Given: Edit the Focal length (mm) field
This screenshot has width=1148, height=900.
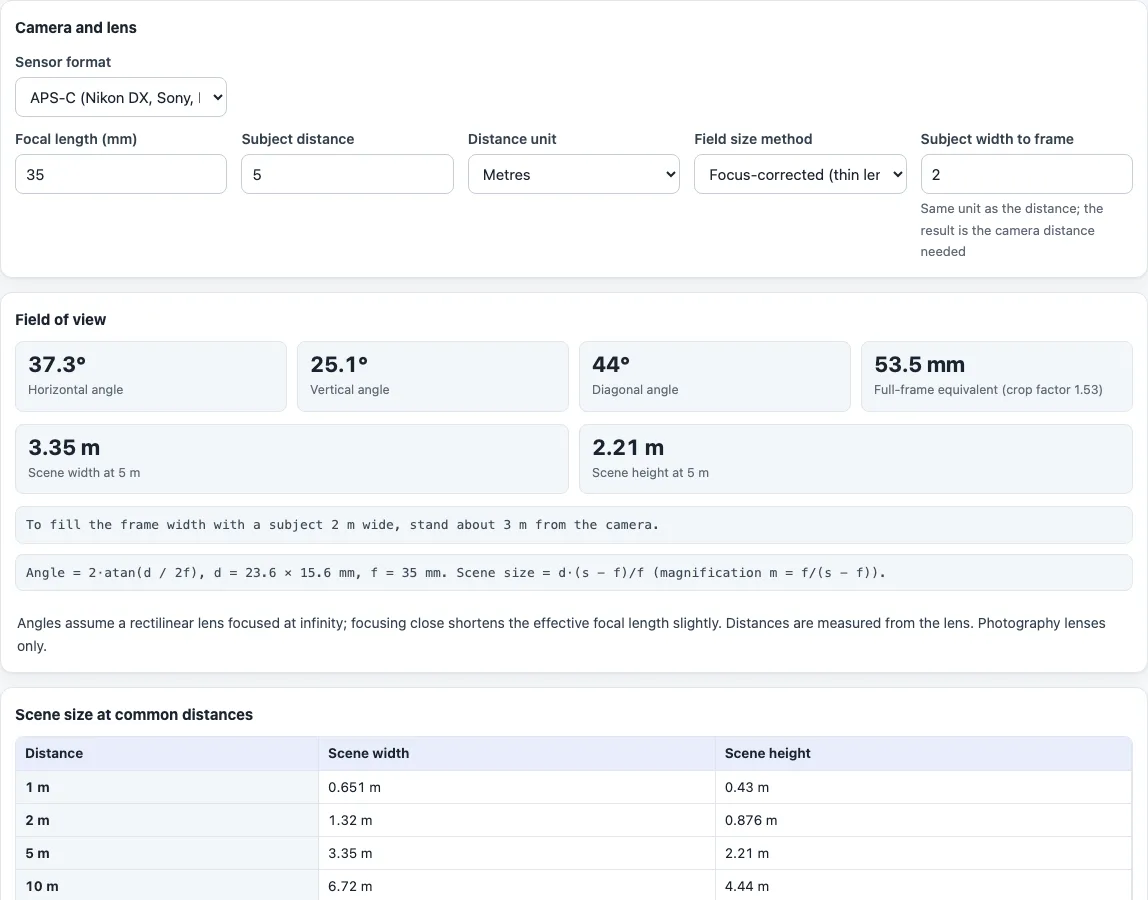Looking at the screenshot, I should click(121, 174).
